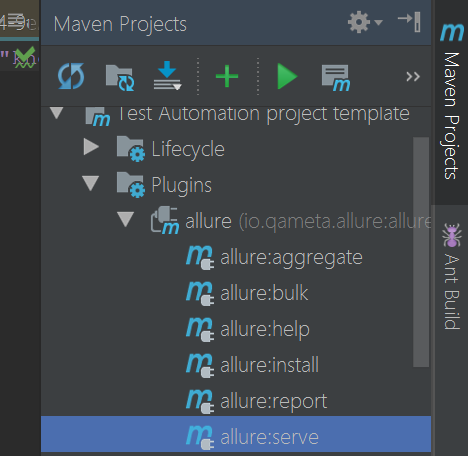Expand the Lifecycle folder
This screenshot has height=456, width=468.
(91, 147)
